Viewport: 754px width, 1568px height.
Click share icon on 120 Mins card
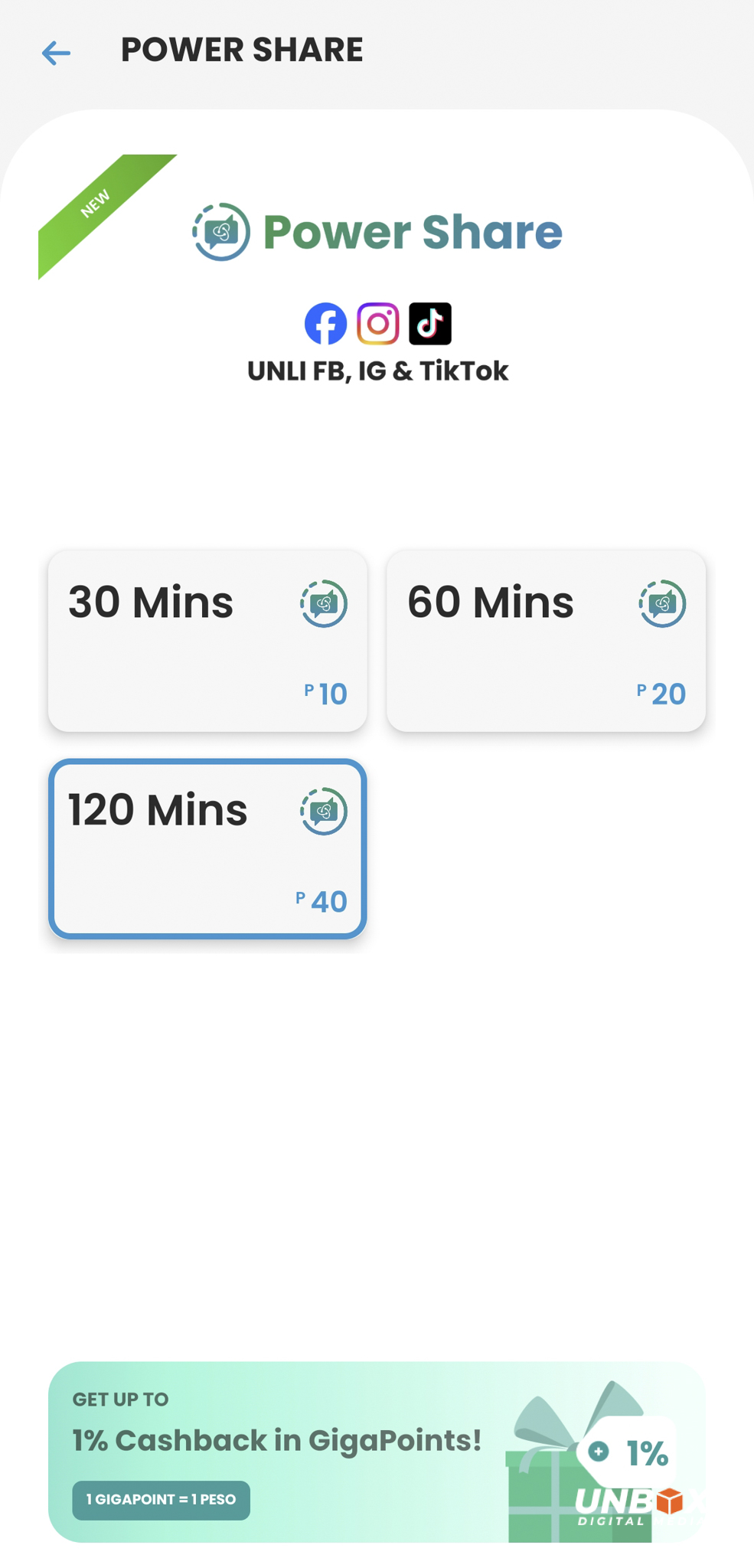coord(324,811)
